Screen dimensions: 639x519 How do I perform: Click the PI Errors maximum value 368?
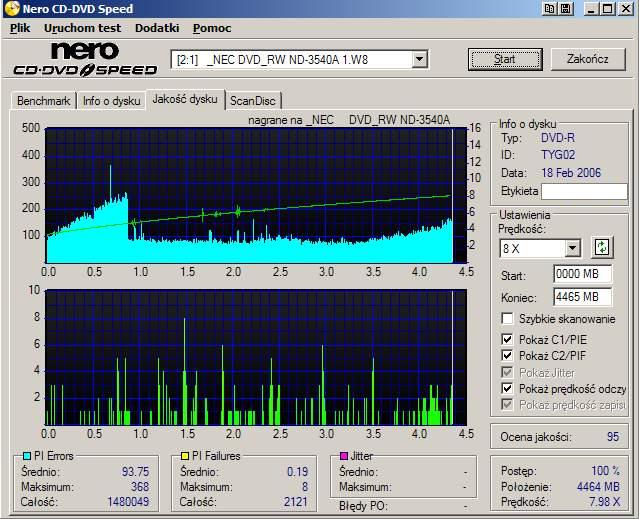[x=140, y=486]
